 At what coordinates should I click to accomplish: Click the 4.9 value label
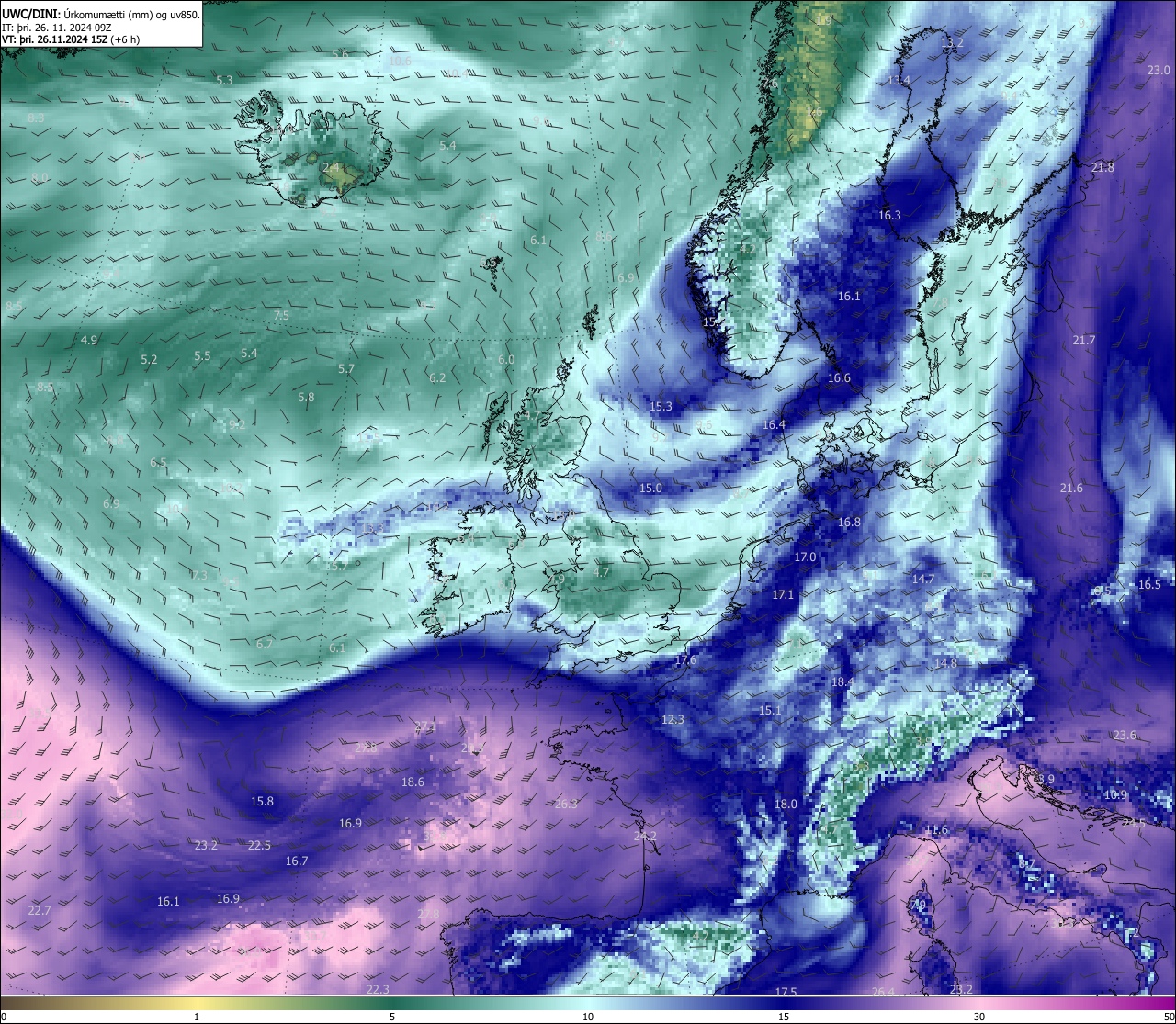pos(88,340)
